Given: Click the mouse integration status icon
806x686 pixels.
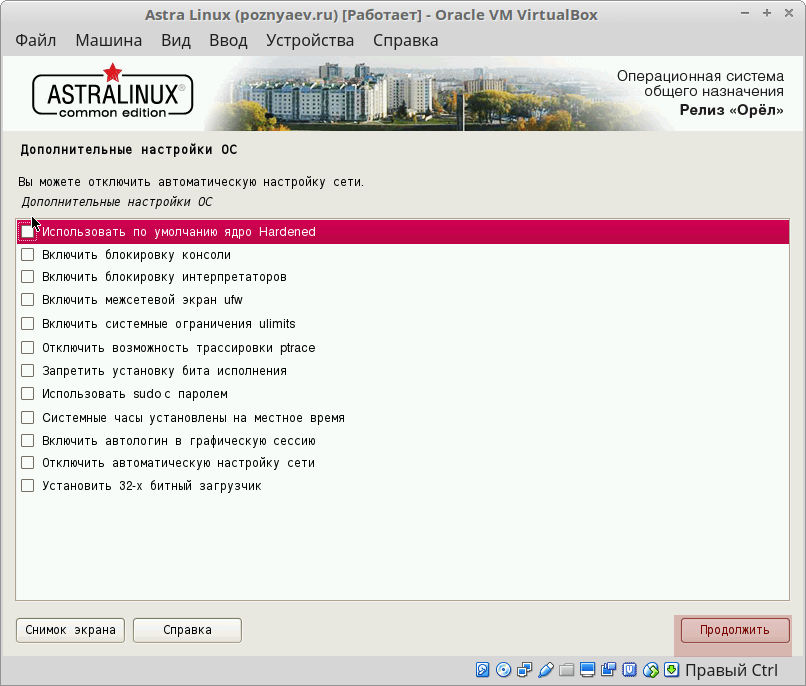Looking at the screenshot, I should (651, 670).
